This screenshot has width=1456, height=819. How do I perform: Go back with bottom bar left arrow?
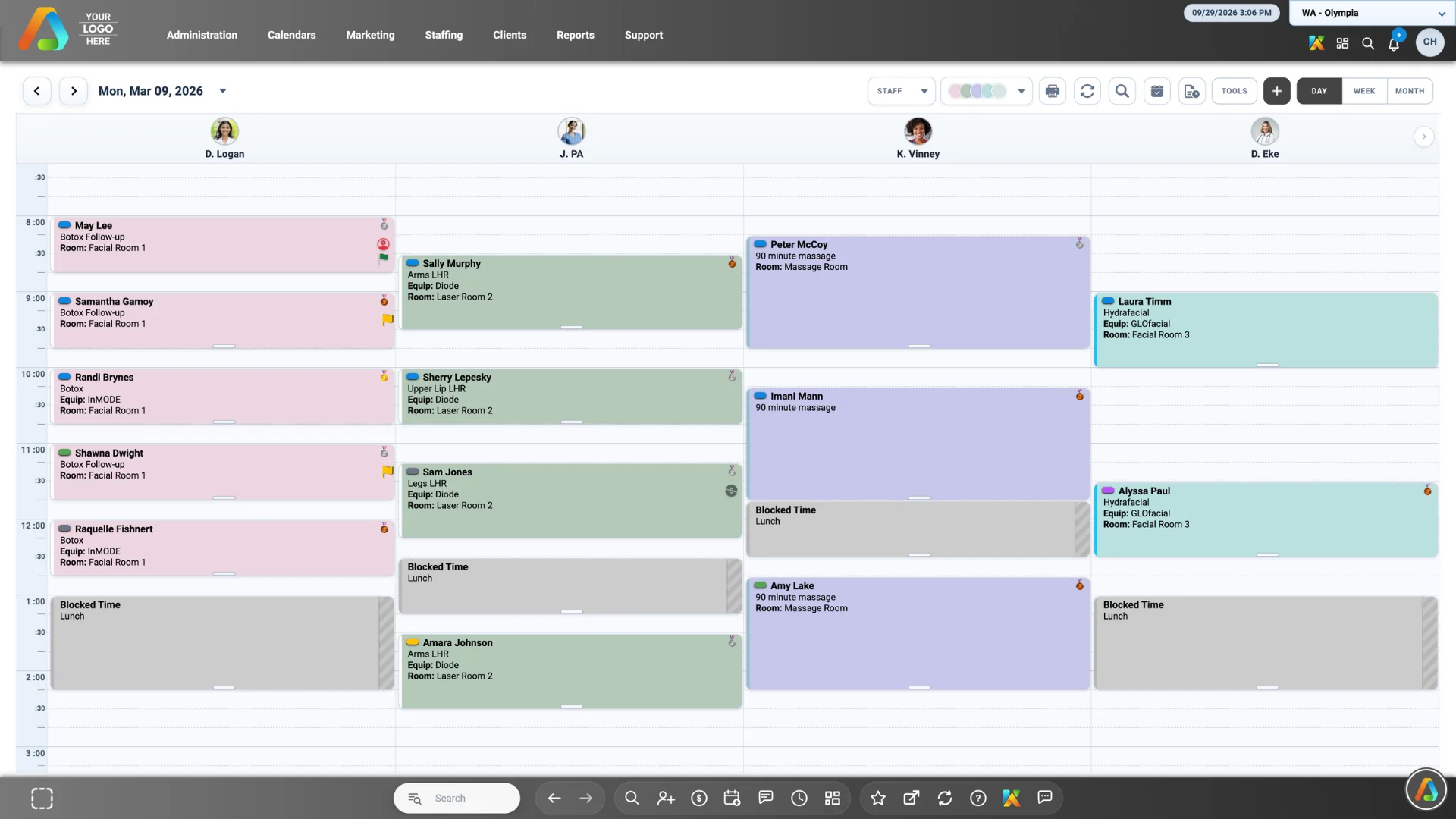[554, 798]
